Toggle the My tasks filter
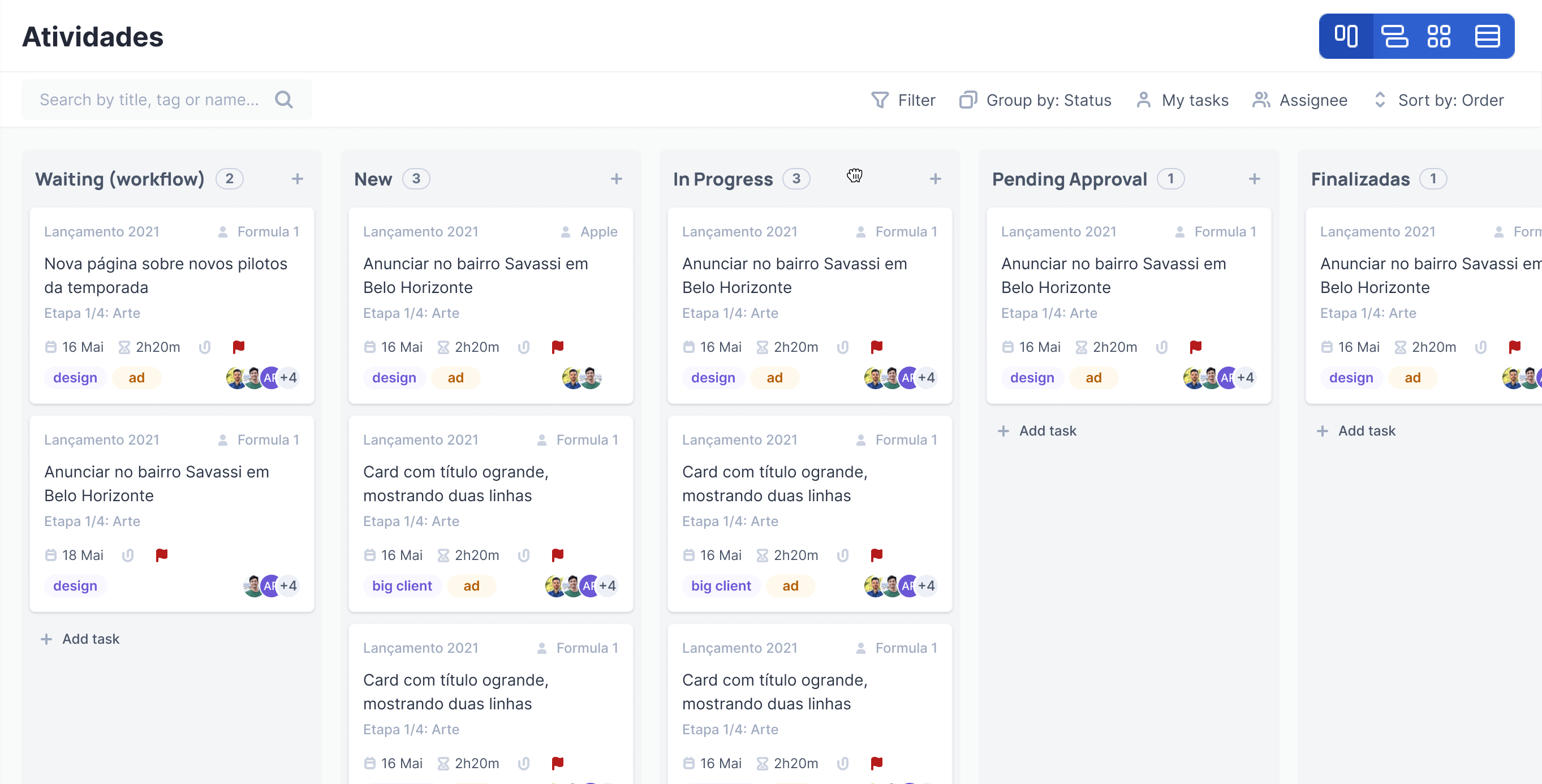1542x784 pixels. coord(1182,100)
